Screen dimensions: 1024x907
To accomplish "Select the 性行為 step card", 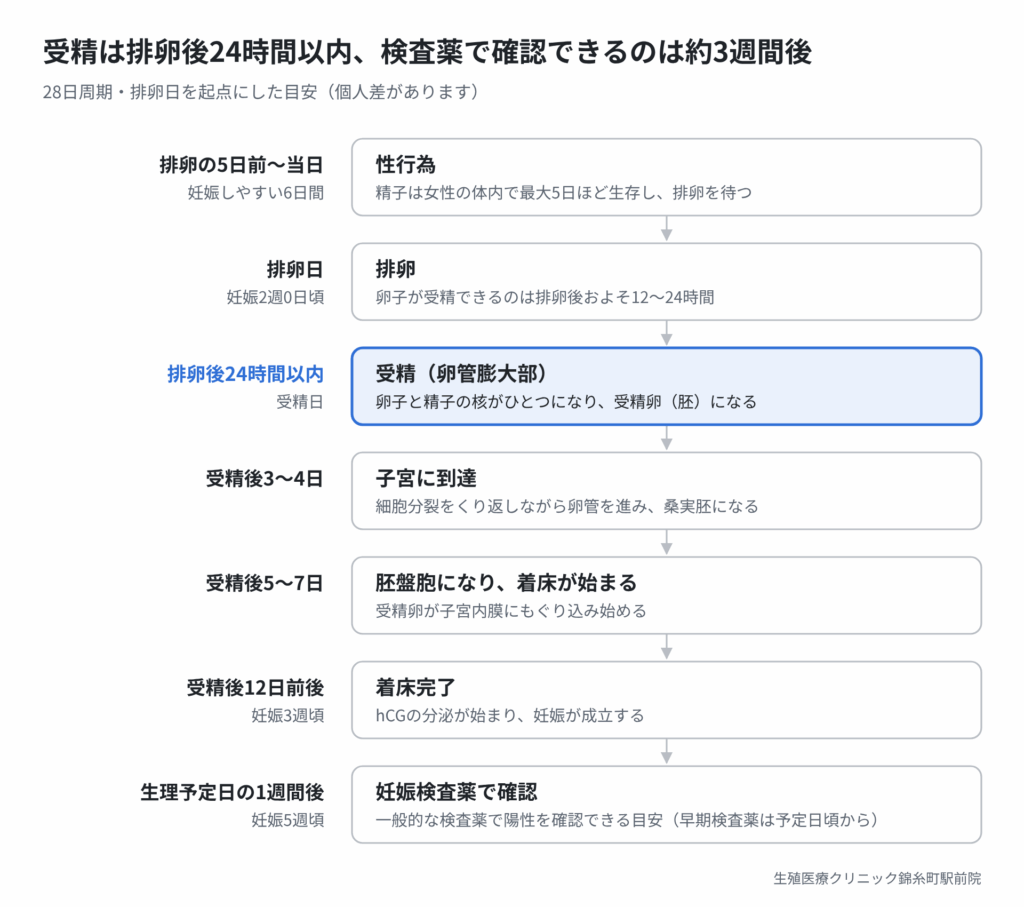I will (x=666, y=177).
